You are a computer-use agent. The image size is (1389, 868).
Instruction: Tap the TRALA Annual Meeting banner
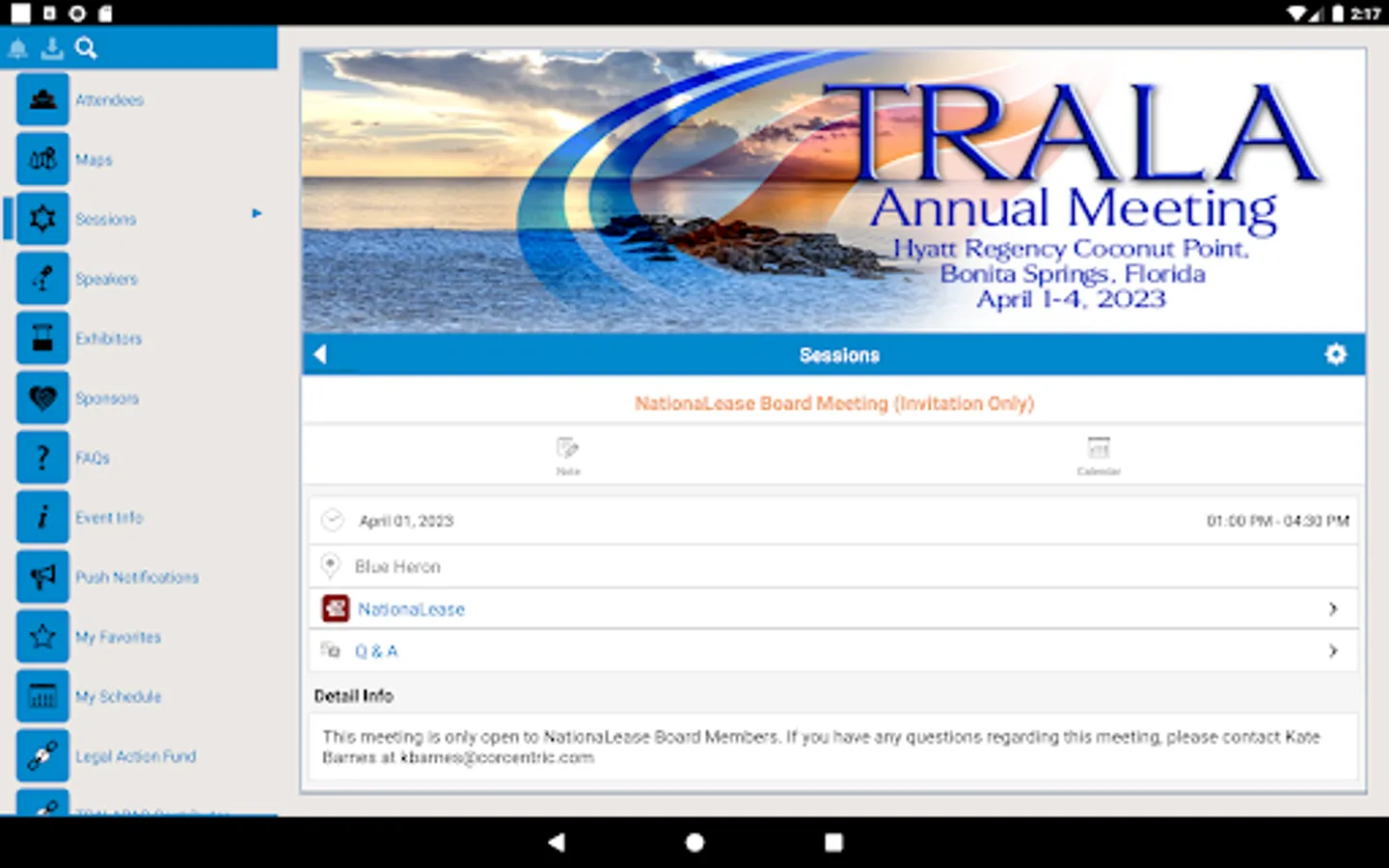(833, 191)
